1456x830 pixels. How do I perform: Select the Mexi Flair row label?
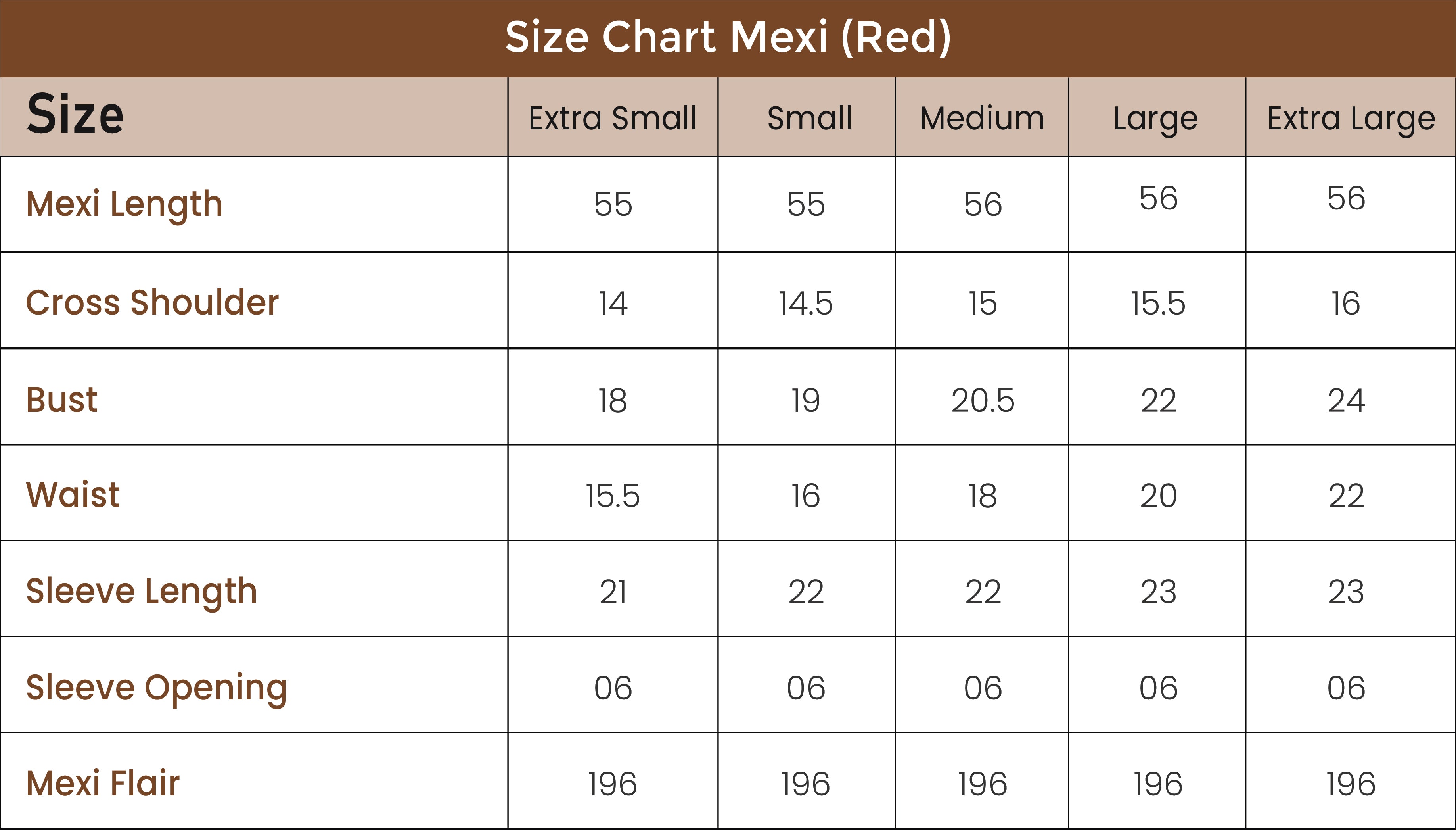pyautogui.click(x=103, y=783)
